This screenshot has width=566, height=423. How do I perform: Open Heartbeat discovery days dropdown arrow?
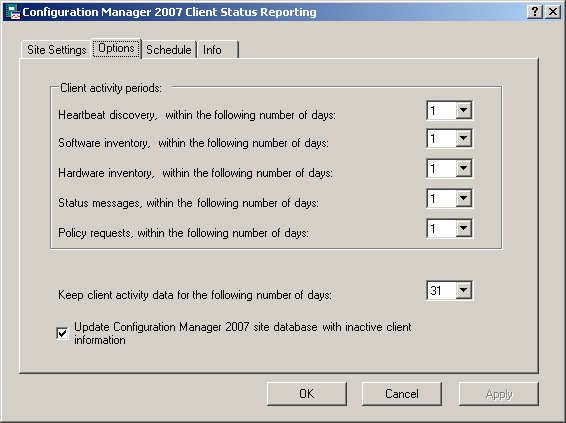point(463,110)
